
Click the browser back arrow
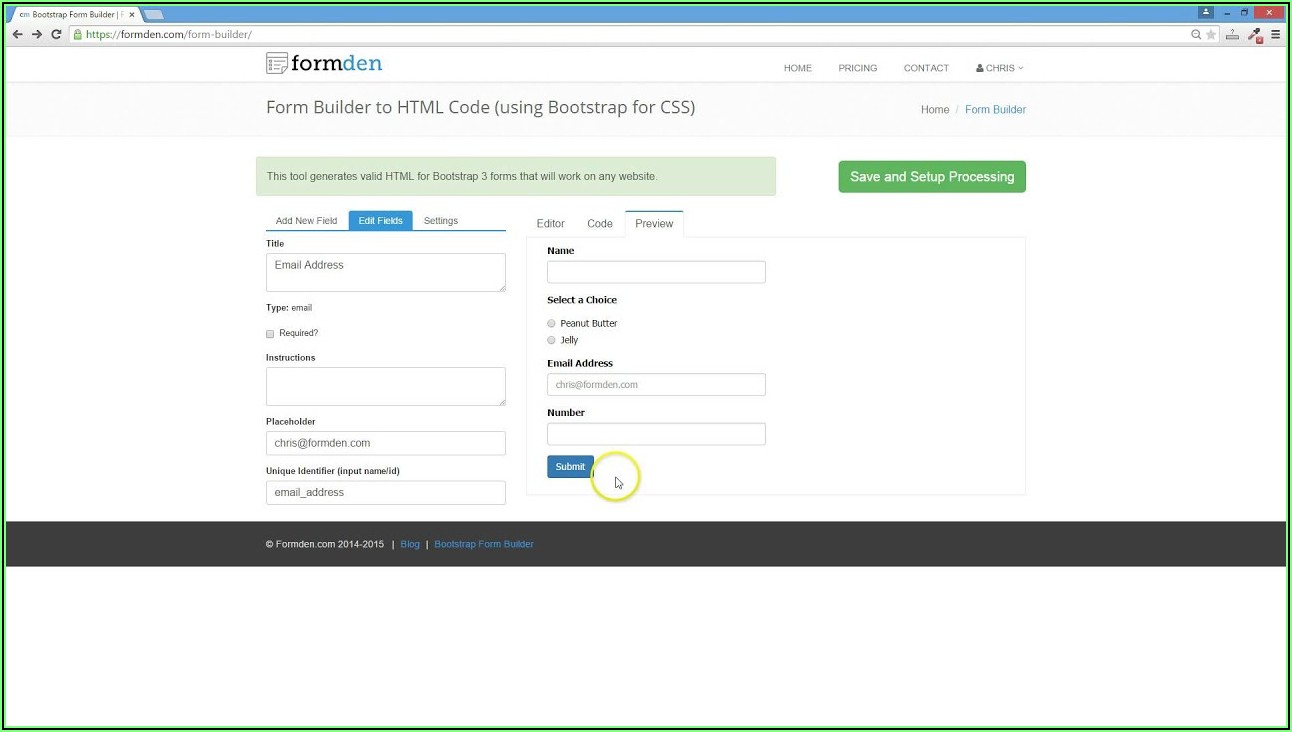coord(17,34)
